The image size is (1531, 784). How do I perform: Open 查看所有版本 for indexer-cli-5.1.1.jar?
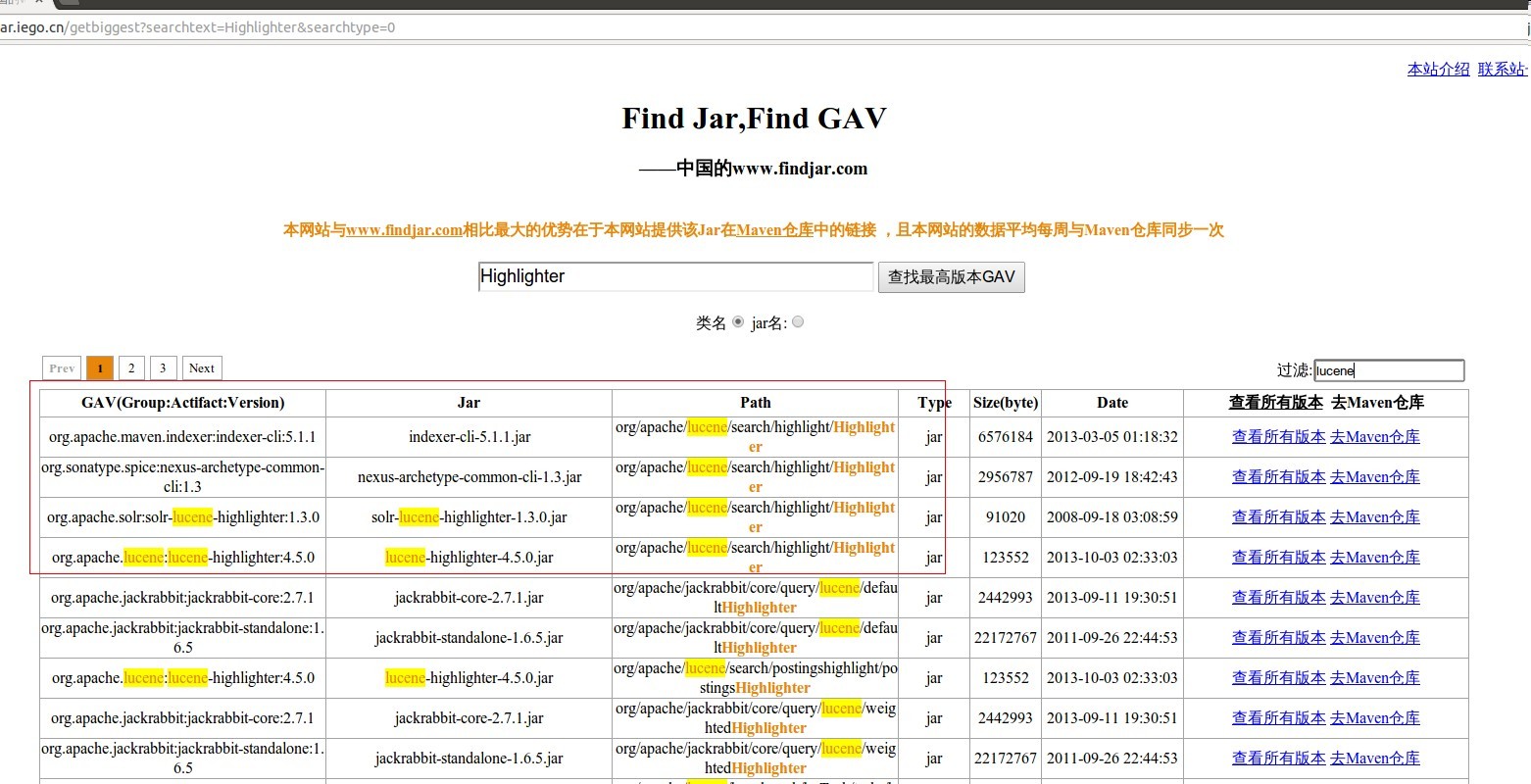1278,436
